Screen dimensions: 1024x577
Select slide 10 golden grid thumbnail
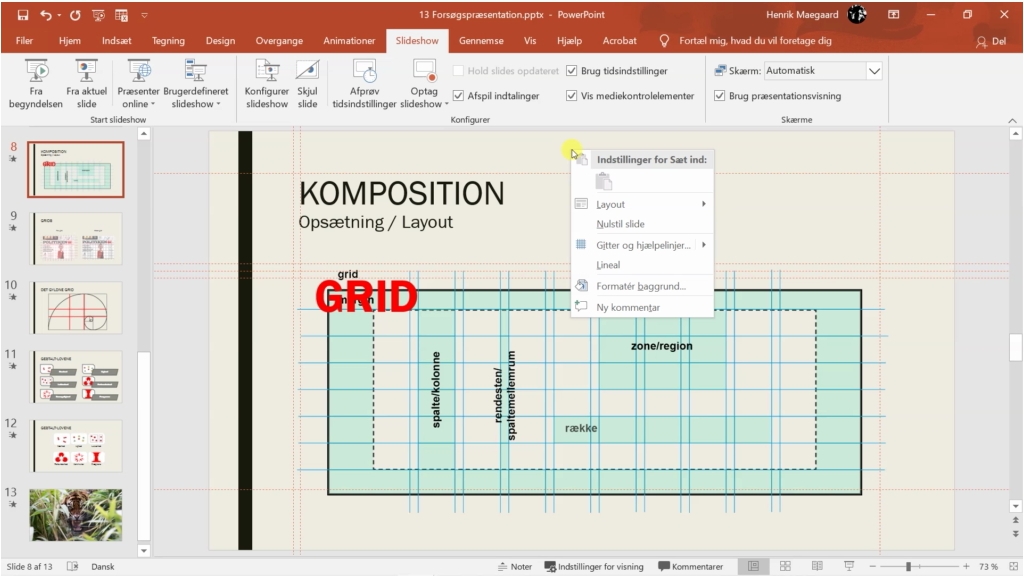(76, 307)
